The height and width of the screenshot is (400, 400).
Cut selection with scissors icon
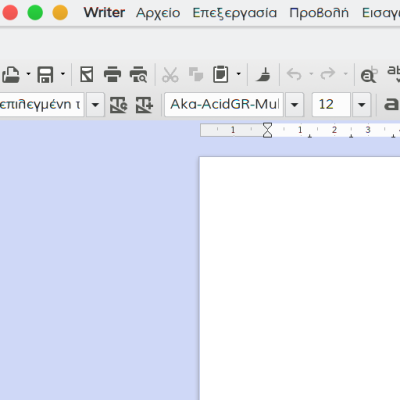(x=170, y=74)
